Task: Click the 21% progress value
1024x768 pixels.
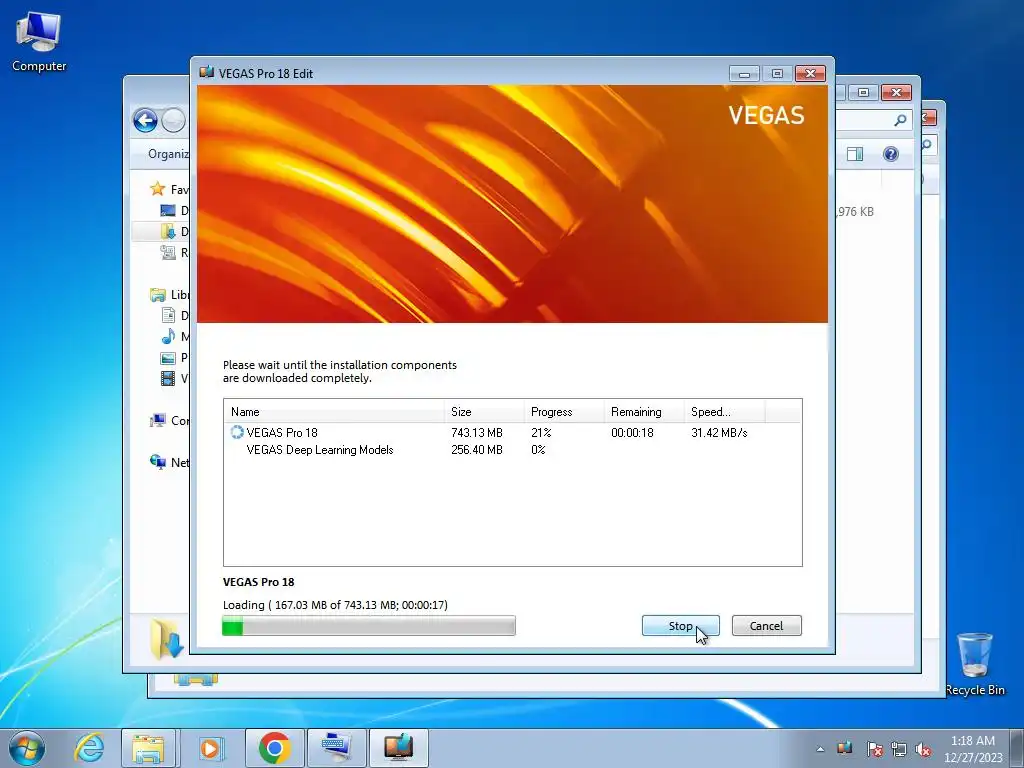Action: click(541, 432)
